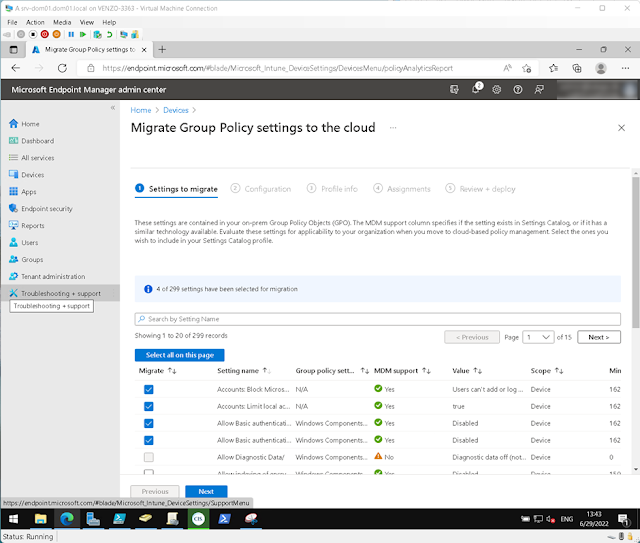Open the browser profile avatar
The width and height of the screenshot is (640, 543).
pyautogui.click(x=600, y=68)
